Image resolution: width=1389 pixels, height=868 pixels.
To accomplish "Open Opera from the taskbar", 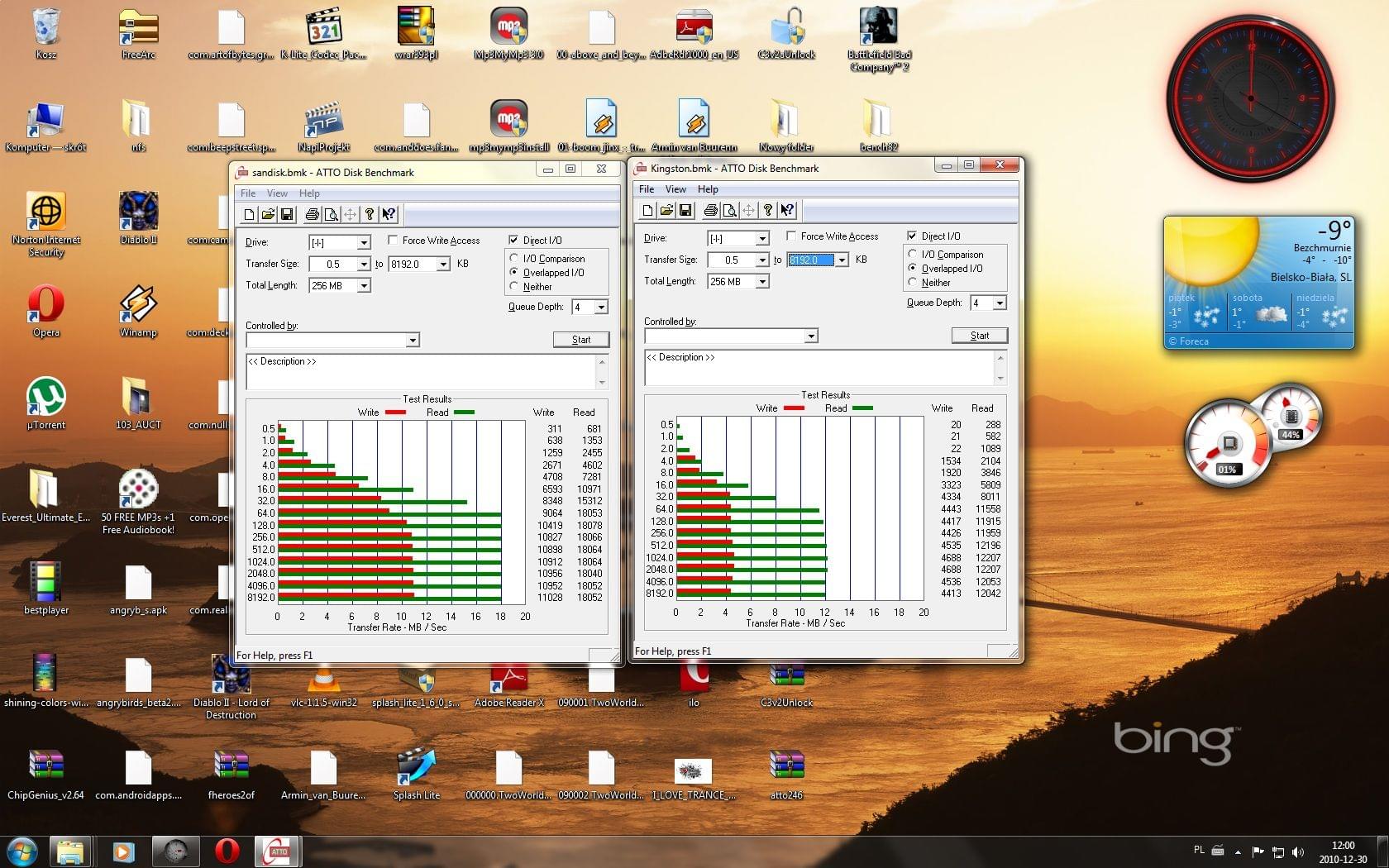I will (x=227, y=851).
